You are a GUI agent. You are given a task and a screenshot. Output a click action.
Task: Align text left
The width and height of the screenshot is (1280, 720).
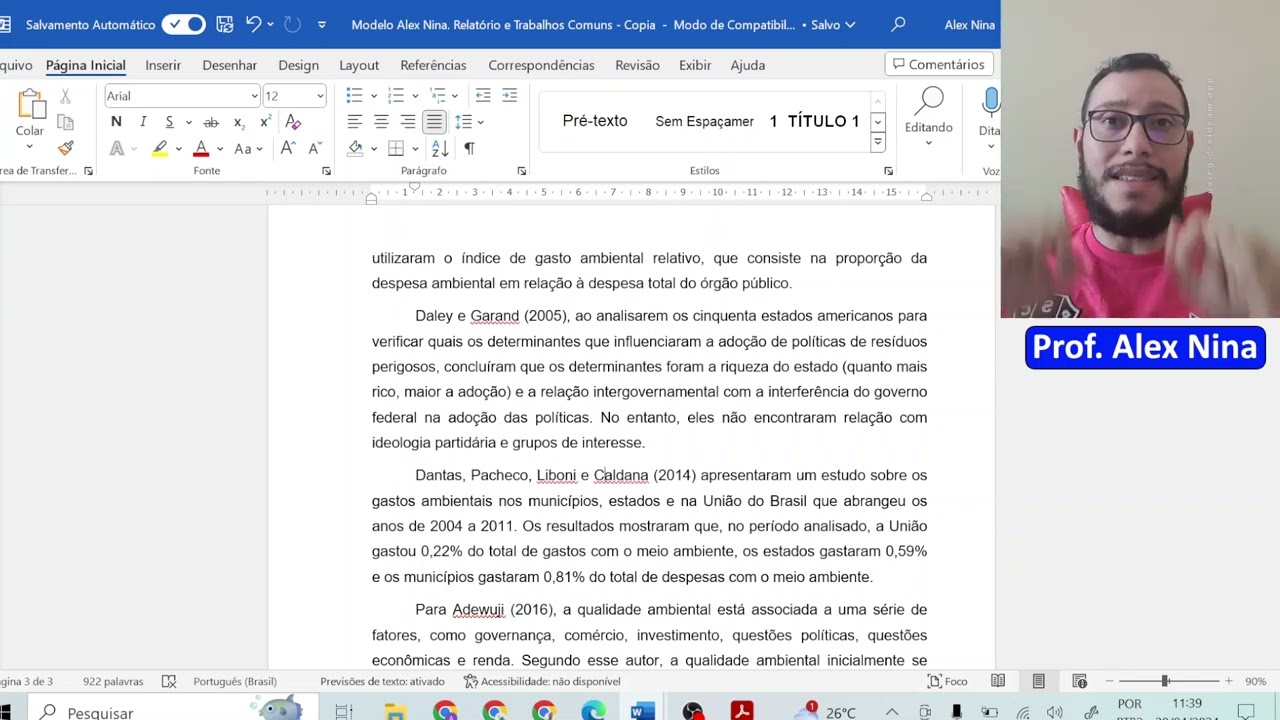point(354,122)
